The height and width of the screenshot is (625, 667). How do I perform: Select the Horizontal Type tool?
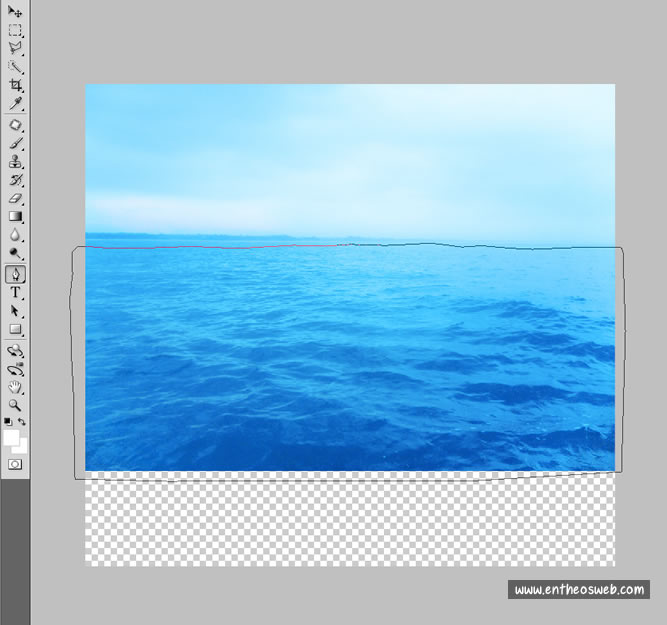coord(15,292)
